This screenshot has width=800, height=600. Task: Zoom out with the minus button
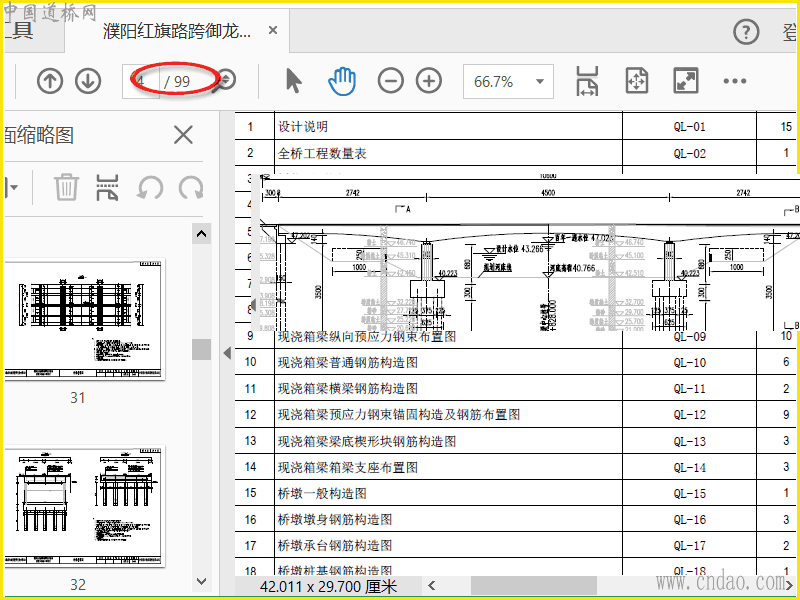click(391, 81)
